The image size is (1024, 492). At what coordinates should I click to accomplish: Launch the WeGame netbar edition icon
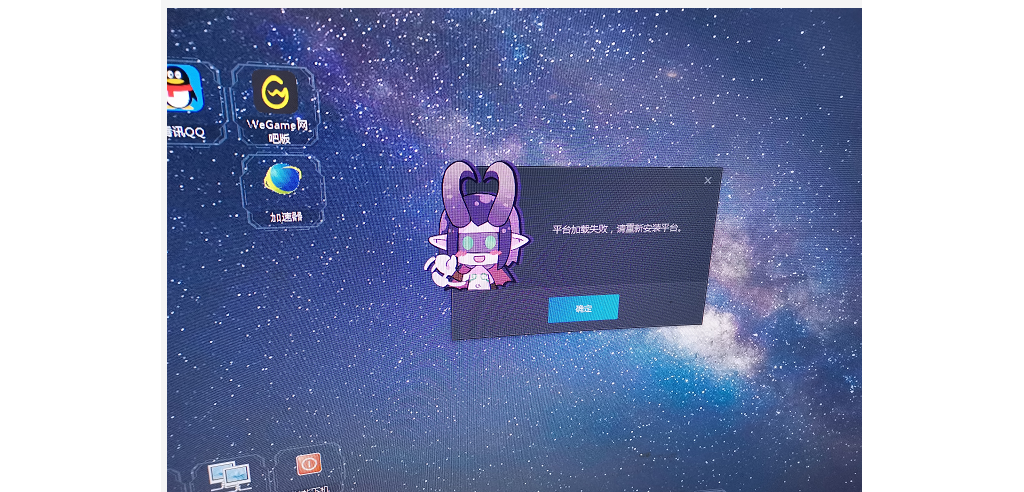click(275, 92)
